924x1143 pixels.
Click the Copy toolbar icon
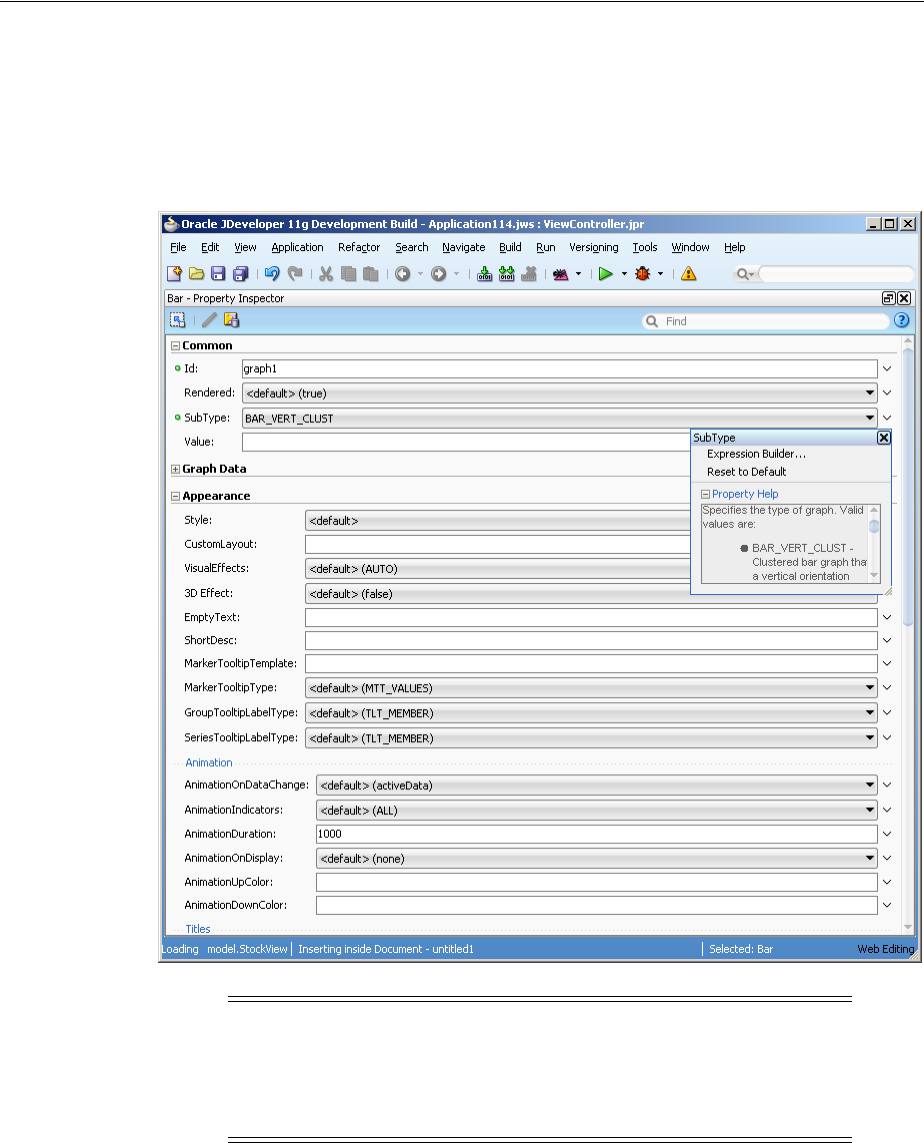[x=348, y=273]
